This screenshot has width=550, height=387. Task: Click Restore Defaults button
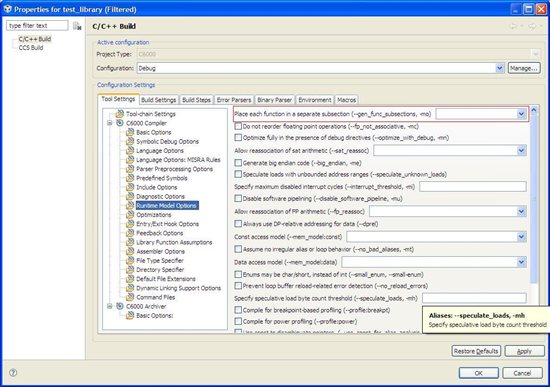click(476, 351)
